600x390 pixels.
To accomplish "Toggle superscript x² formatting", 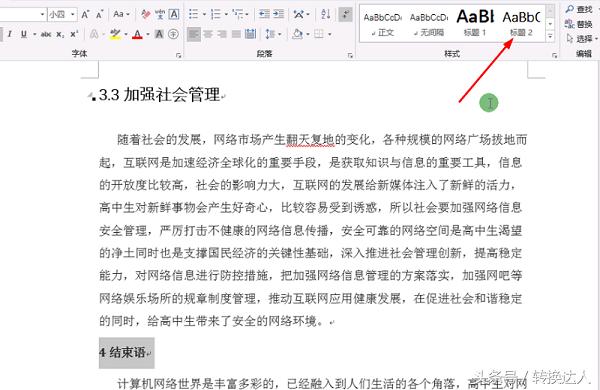I will [x=74, y=34].
